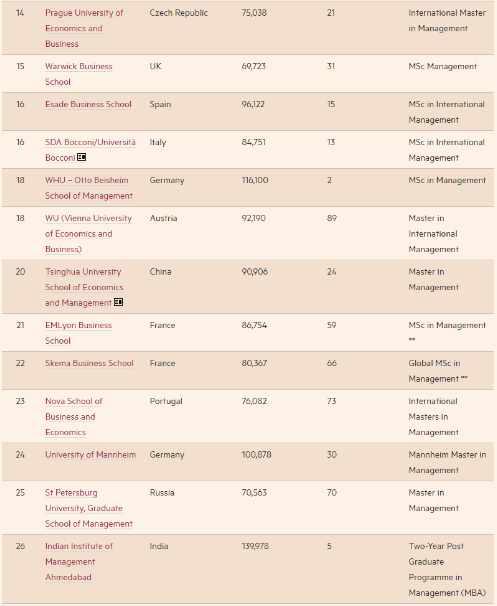
Task: Select salary value 116,100
Action: click(x=255, y=180)
